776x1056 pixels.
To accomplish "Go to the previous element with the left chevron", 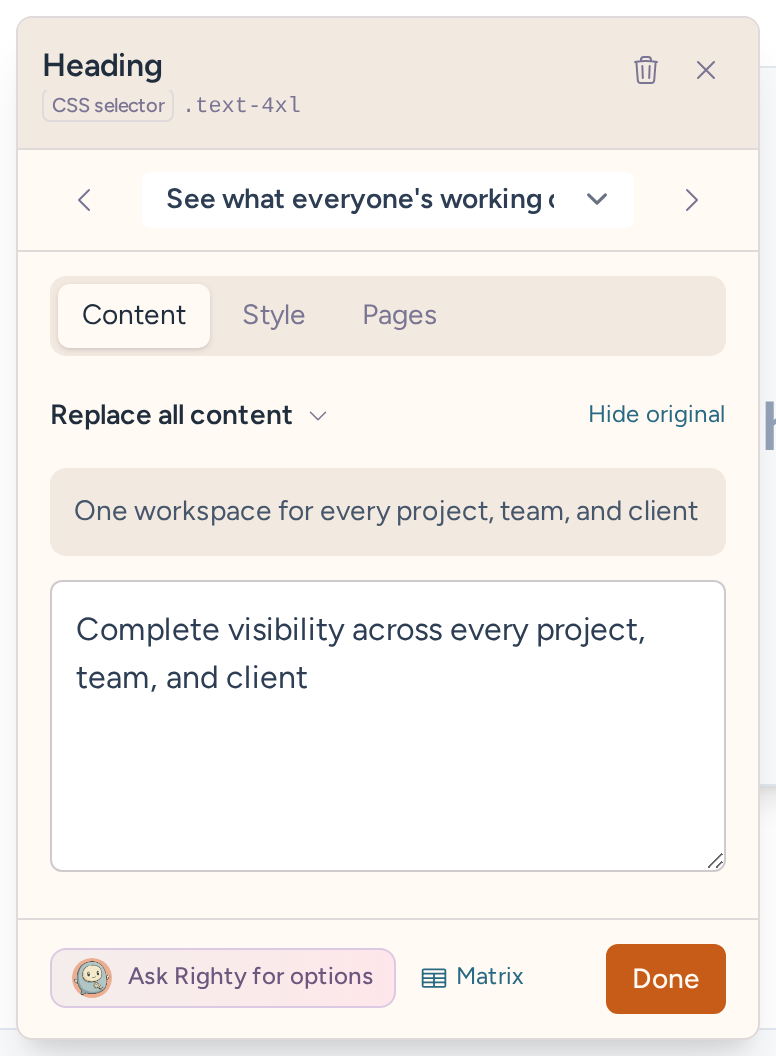I will coord(85,200).
